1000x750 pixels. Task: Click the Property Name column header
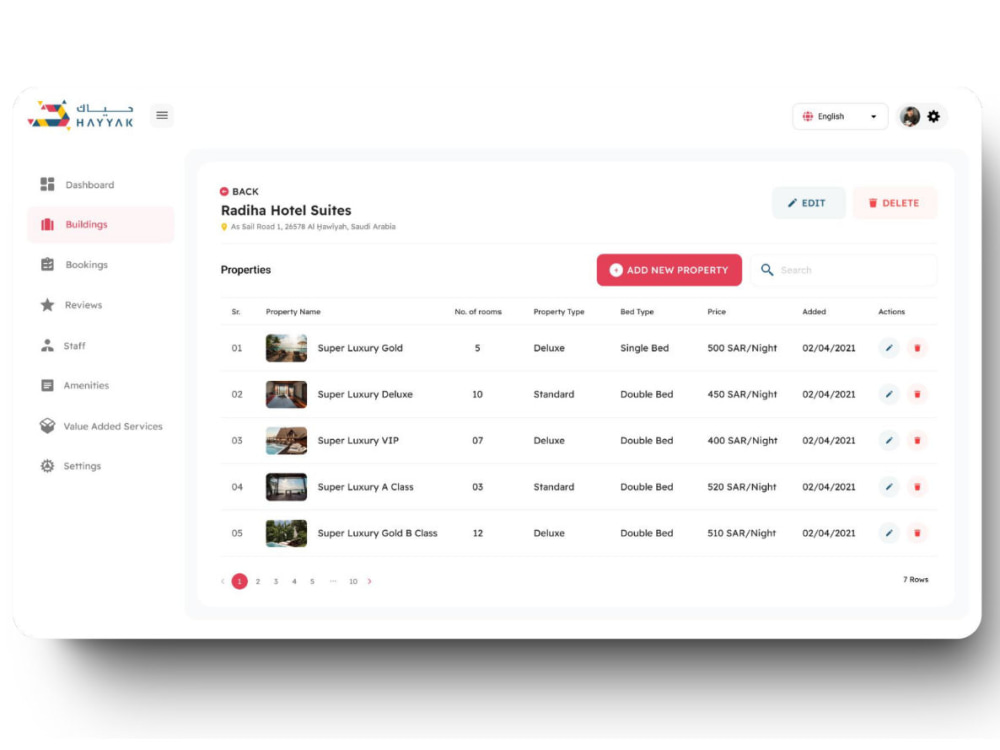293,312
